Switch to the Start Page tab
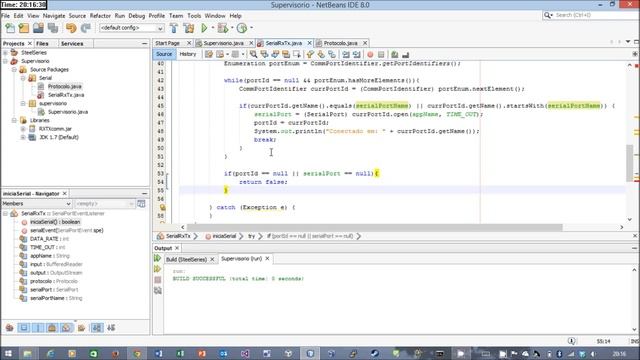The height and width of the screenshot is (360, 640). [167, 43]
